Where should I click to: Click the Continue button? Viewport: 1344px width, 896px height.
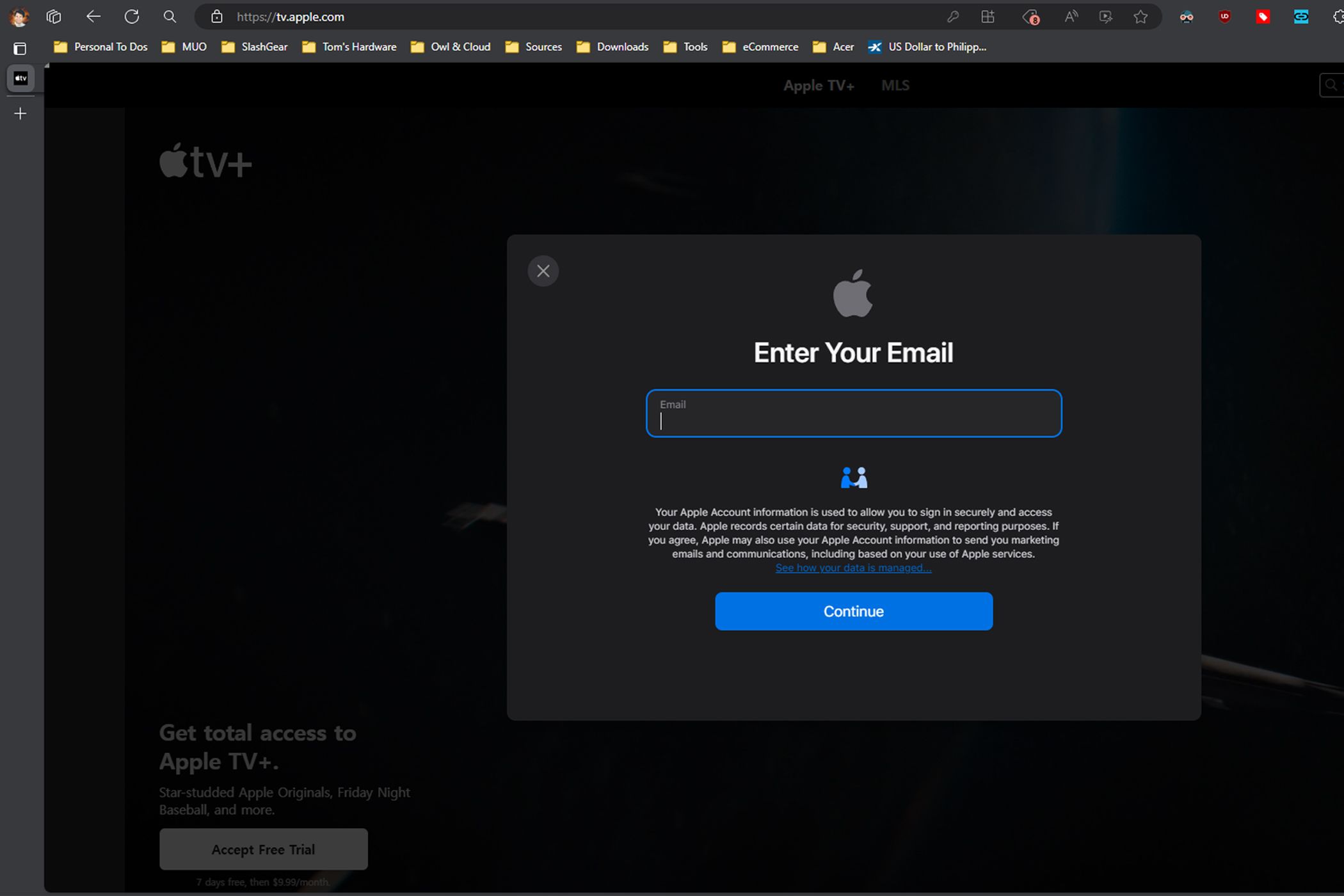pos(853,611)
